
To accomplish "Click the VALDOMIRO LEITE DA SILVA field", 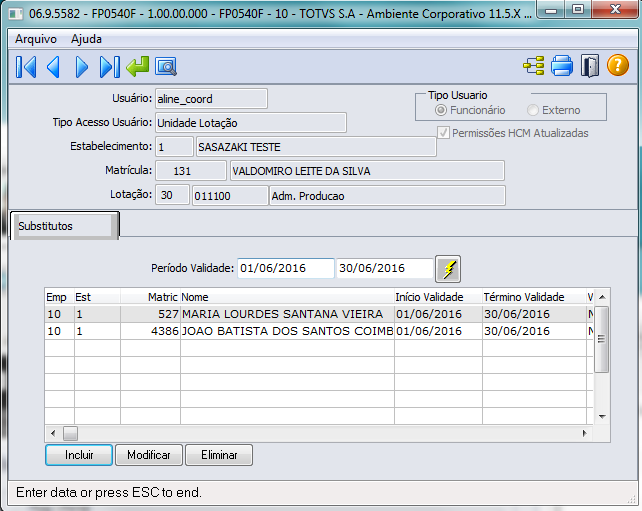I will coord(367,171).
